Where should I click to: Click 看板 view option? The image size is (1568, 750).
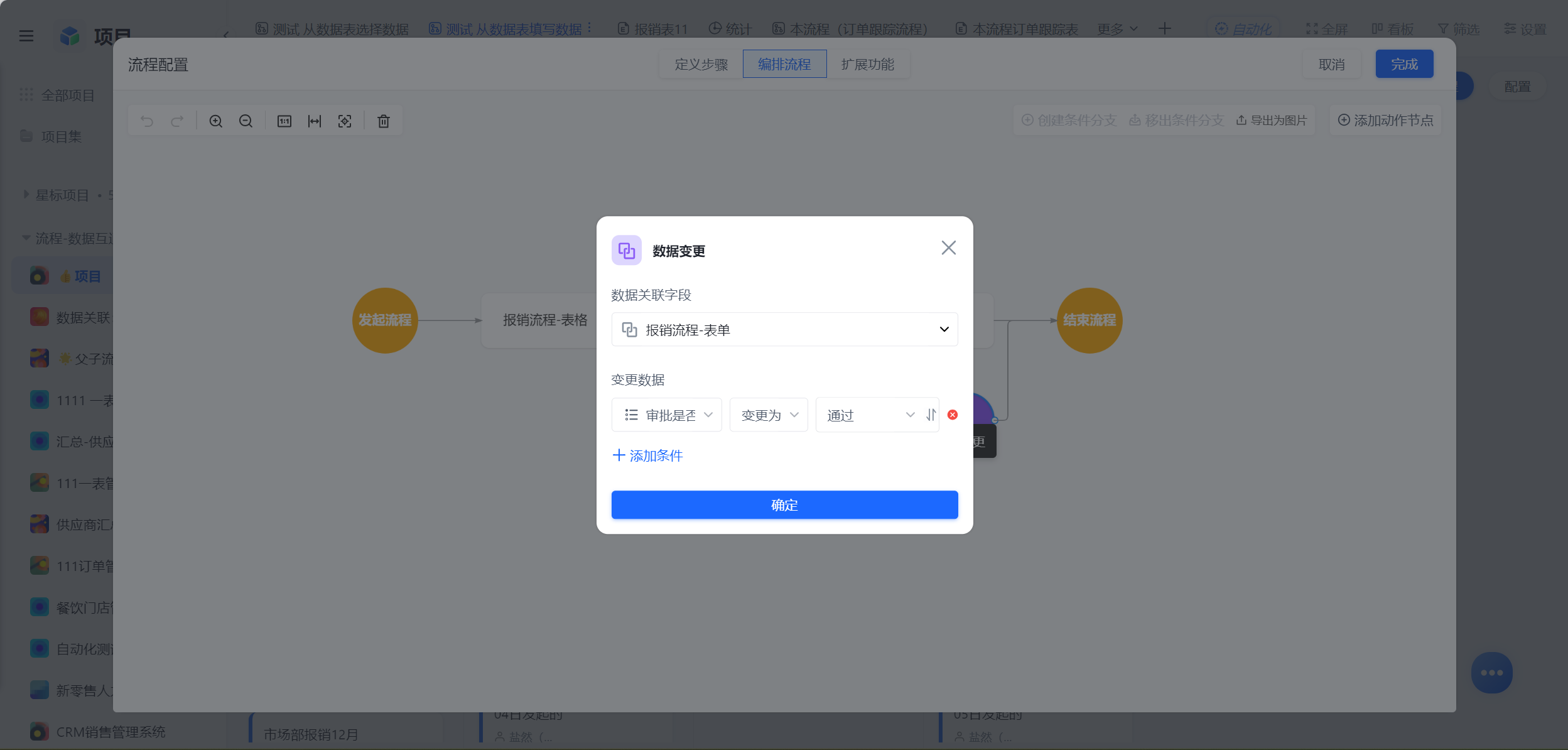[1392, 29]
